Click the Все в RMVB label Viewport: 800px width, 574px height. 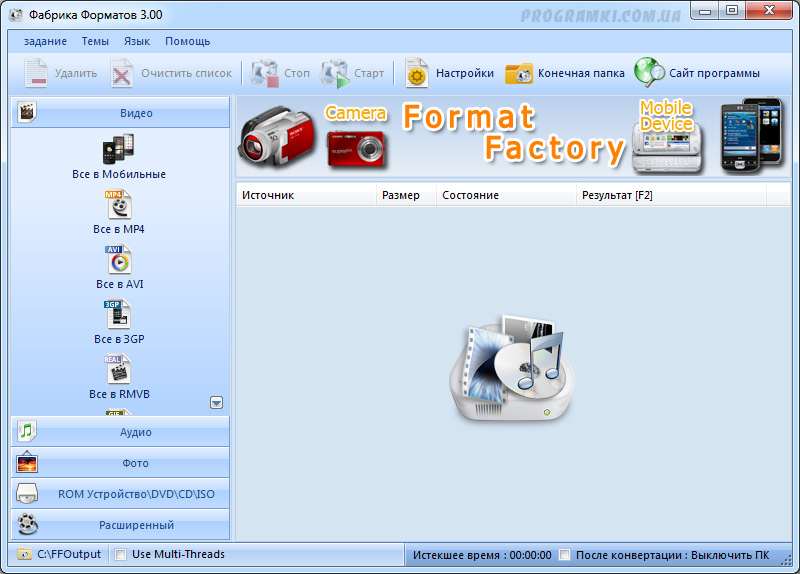pos(119,394)
